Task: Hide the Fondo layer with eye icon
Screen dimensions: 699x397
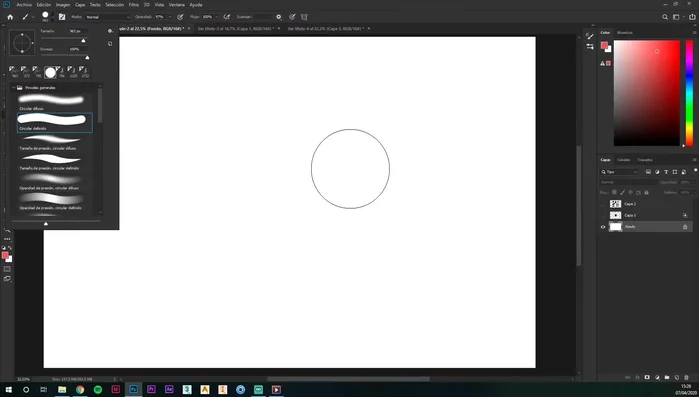Action: coord(603,227)
